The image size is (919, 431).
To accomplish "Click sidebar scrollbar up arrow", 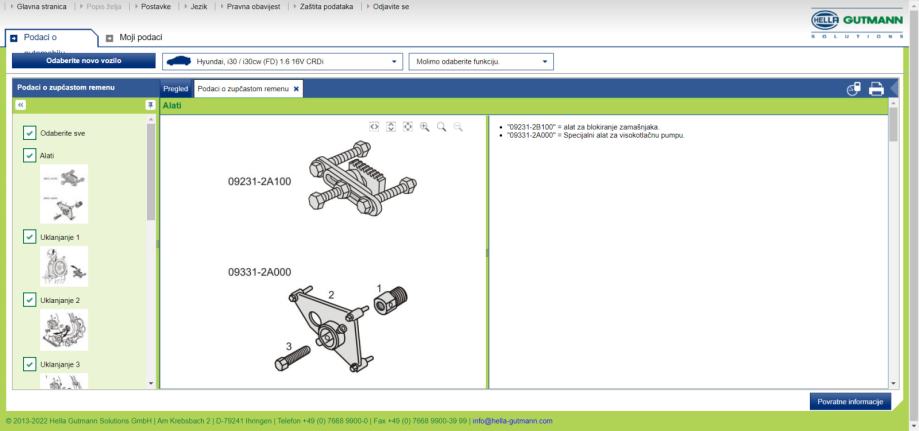I will [x=151, y=120].
